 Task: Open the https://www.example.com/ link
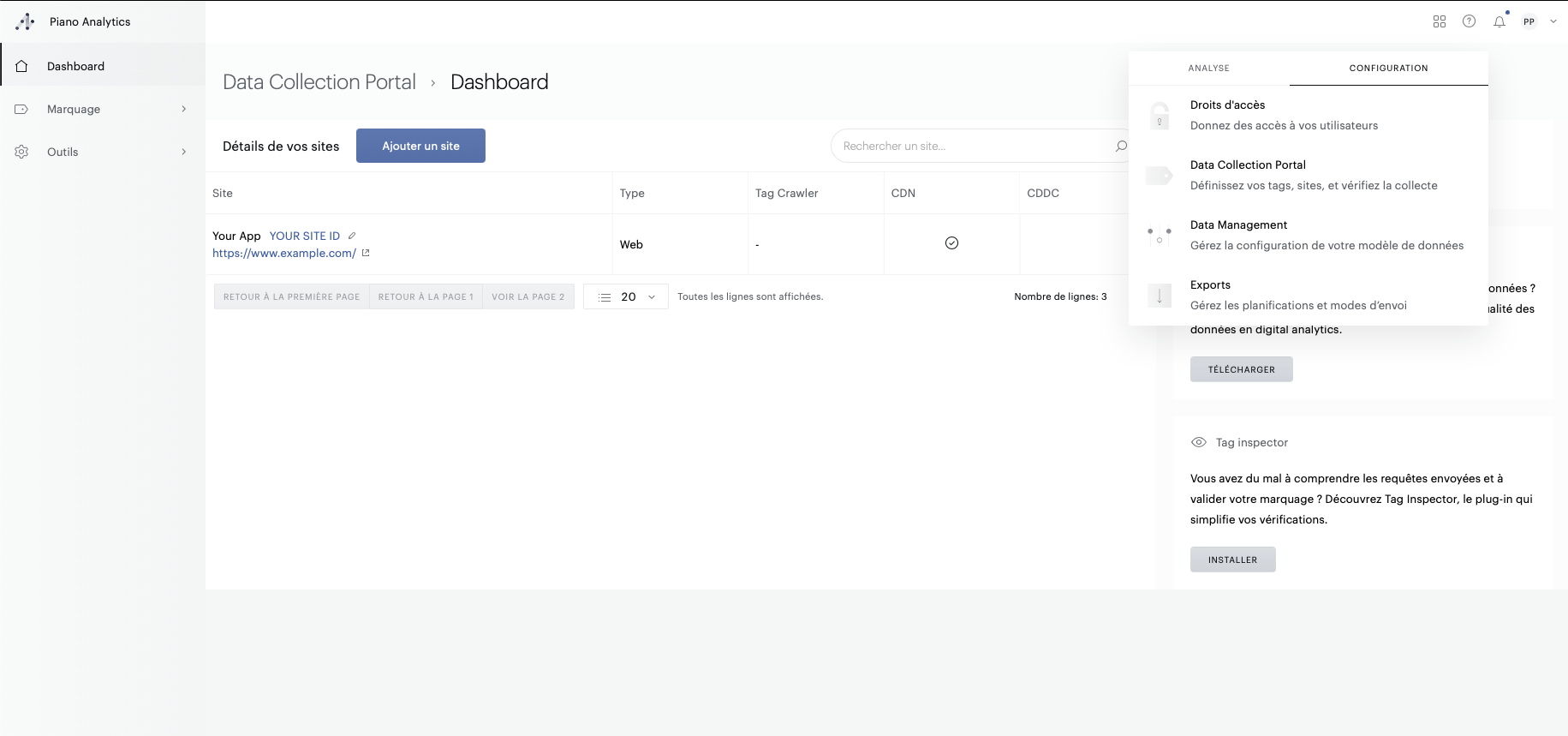tap(284, 253)
